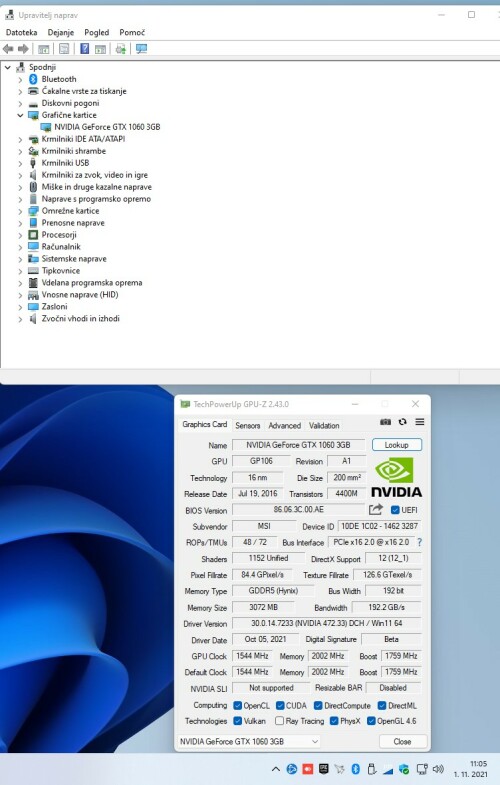500x785 pixels.
Task: Click the Close button in GPU-Z
Action: point(402,741)
